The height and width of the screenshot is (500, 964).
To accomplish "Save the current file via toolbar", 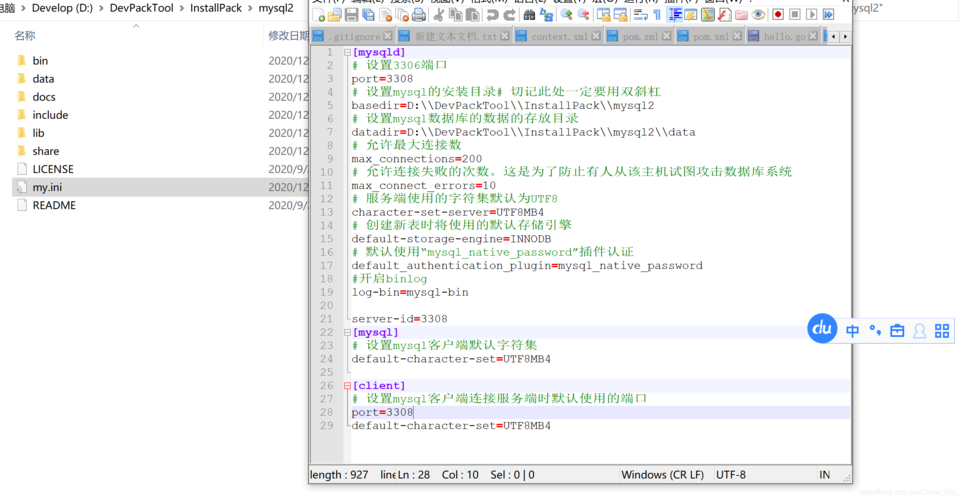I will [x=351, y=15].
